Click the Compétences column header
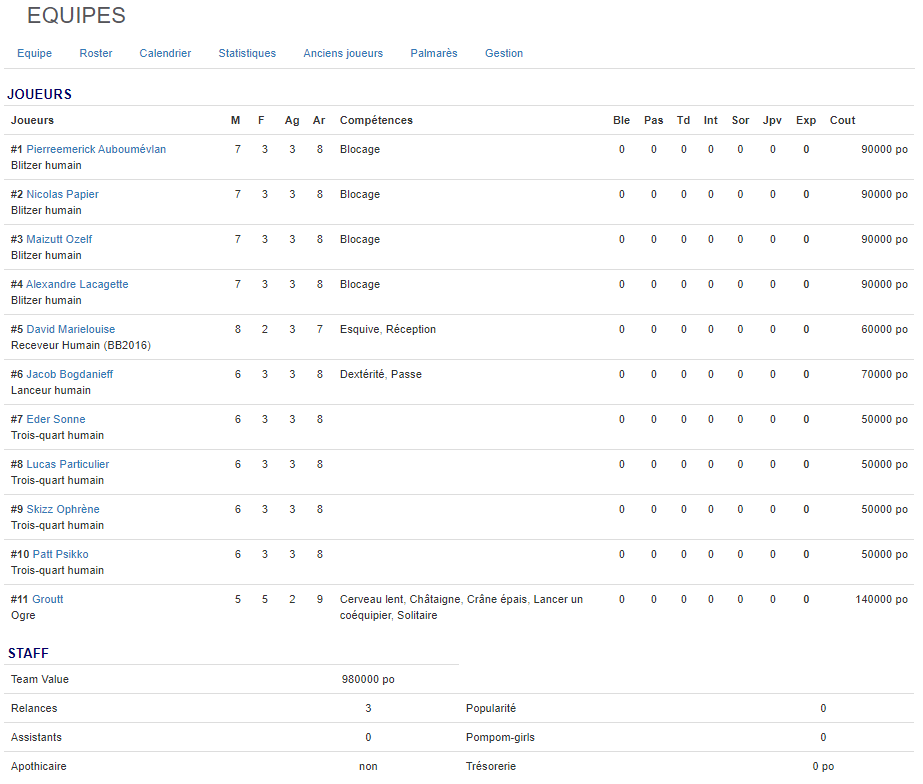923x784 pixels. (x=376, y=120)
